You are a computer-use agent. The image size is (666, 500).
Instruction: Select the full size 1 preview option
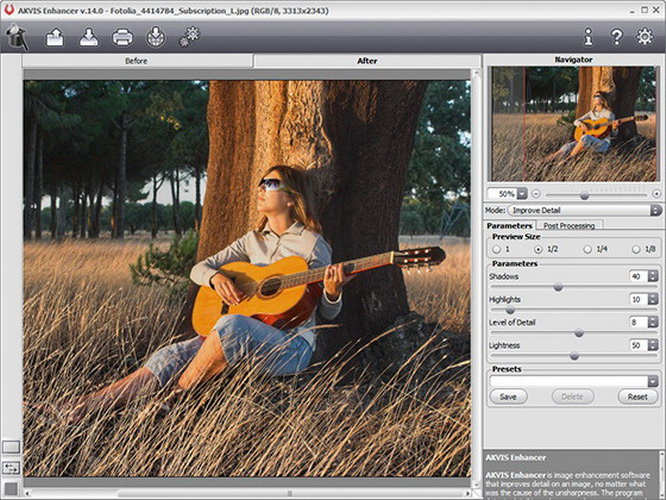(x=495, y=248)
